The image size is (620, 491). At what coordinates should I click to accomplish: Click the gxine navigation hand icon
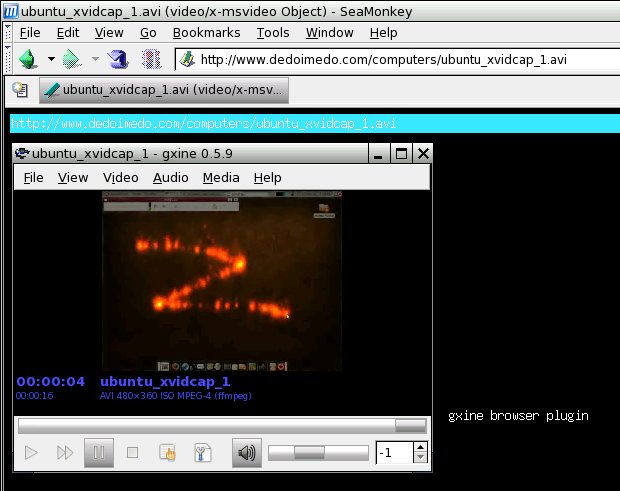click(x=168, y=453)
